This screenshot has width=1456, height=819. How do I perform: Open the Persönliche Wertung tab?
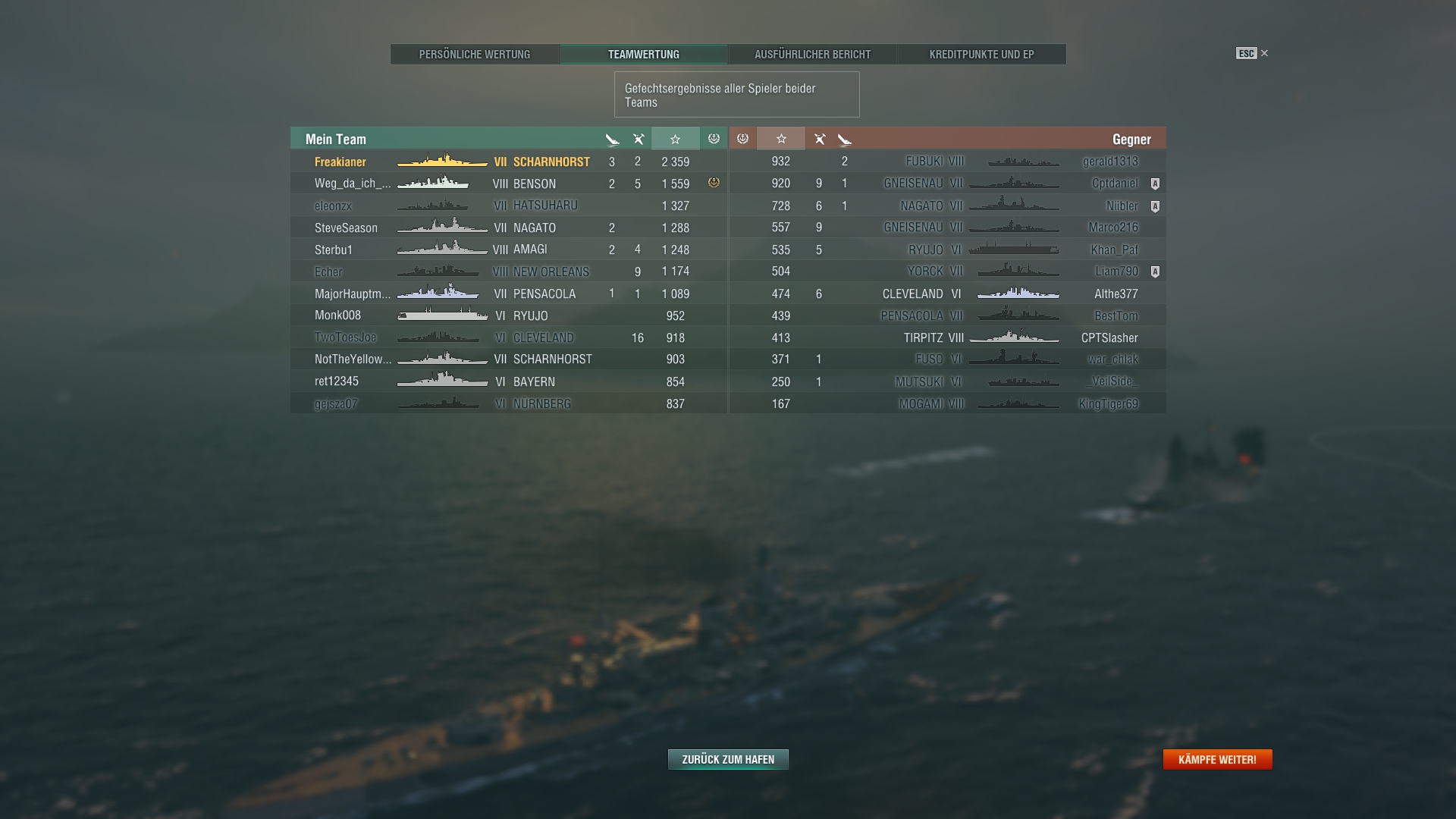tap(475, 54)
